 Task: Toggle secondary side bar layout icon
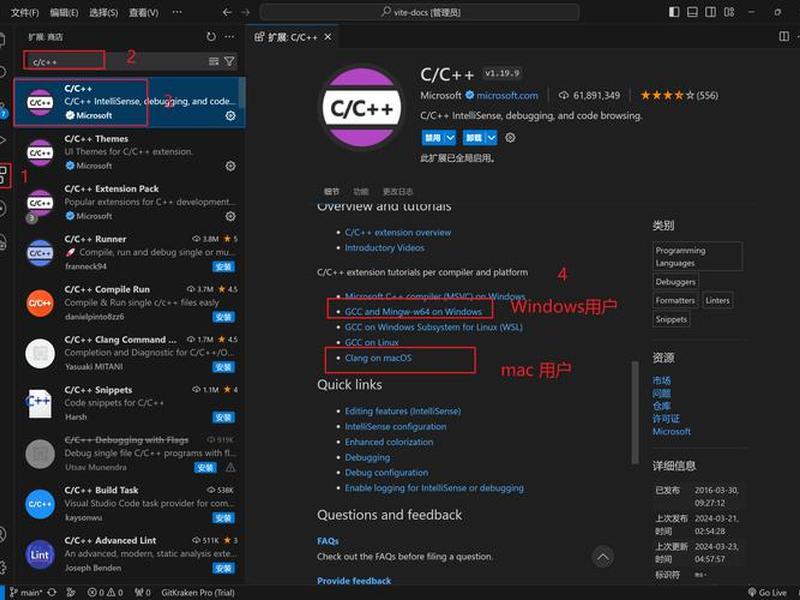click(x=710, y=12)
